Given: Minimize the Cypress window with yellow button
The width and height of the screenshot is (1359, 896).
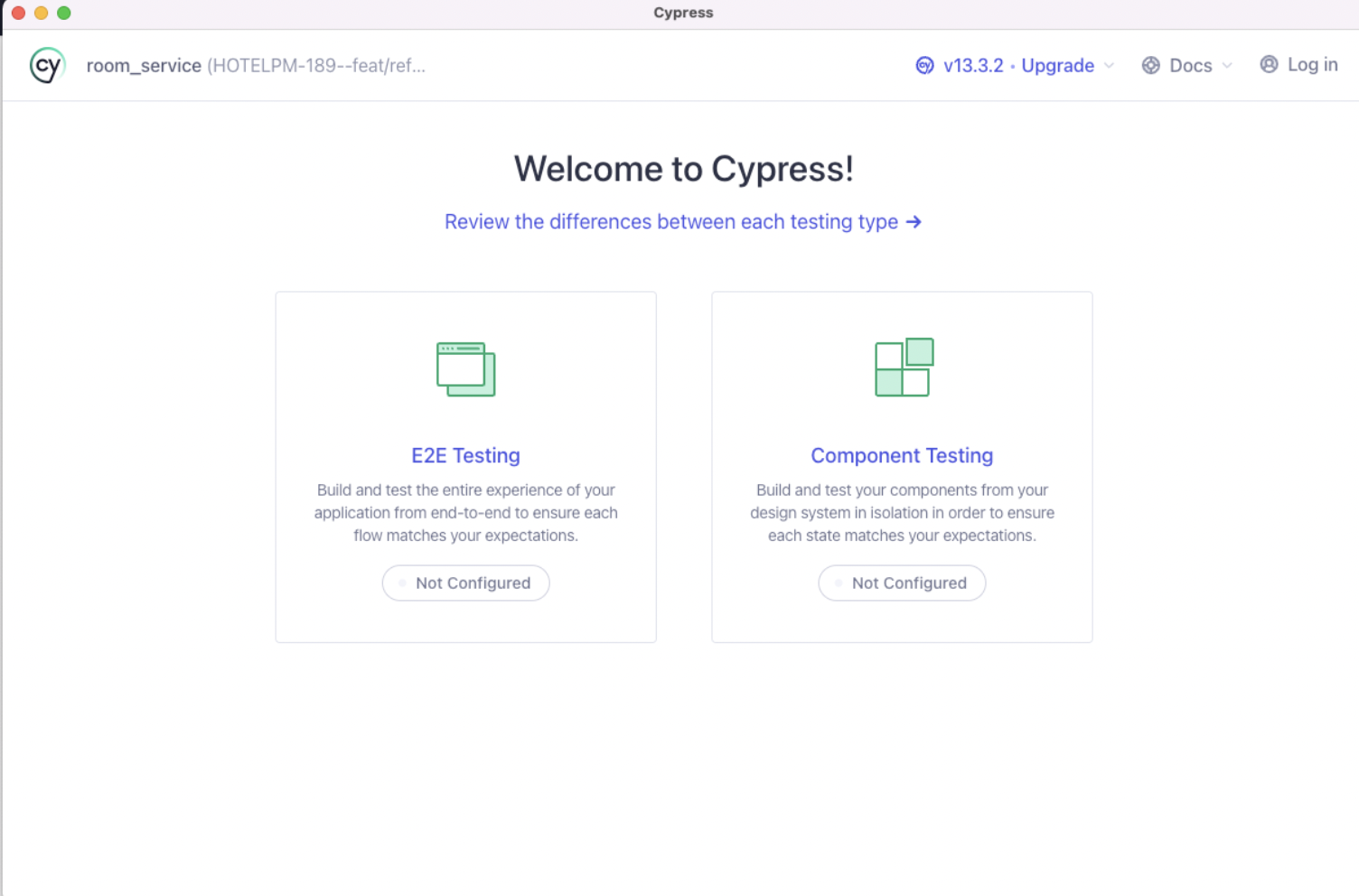Looking at the screenshot, I should pos(41,13).
